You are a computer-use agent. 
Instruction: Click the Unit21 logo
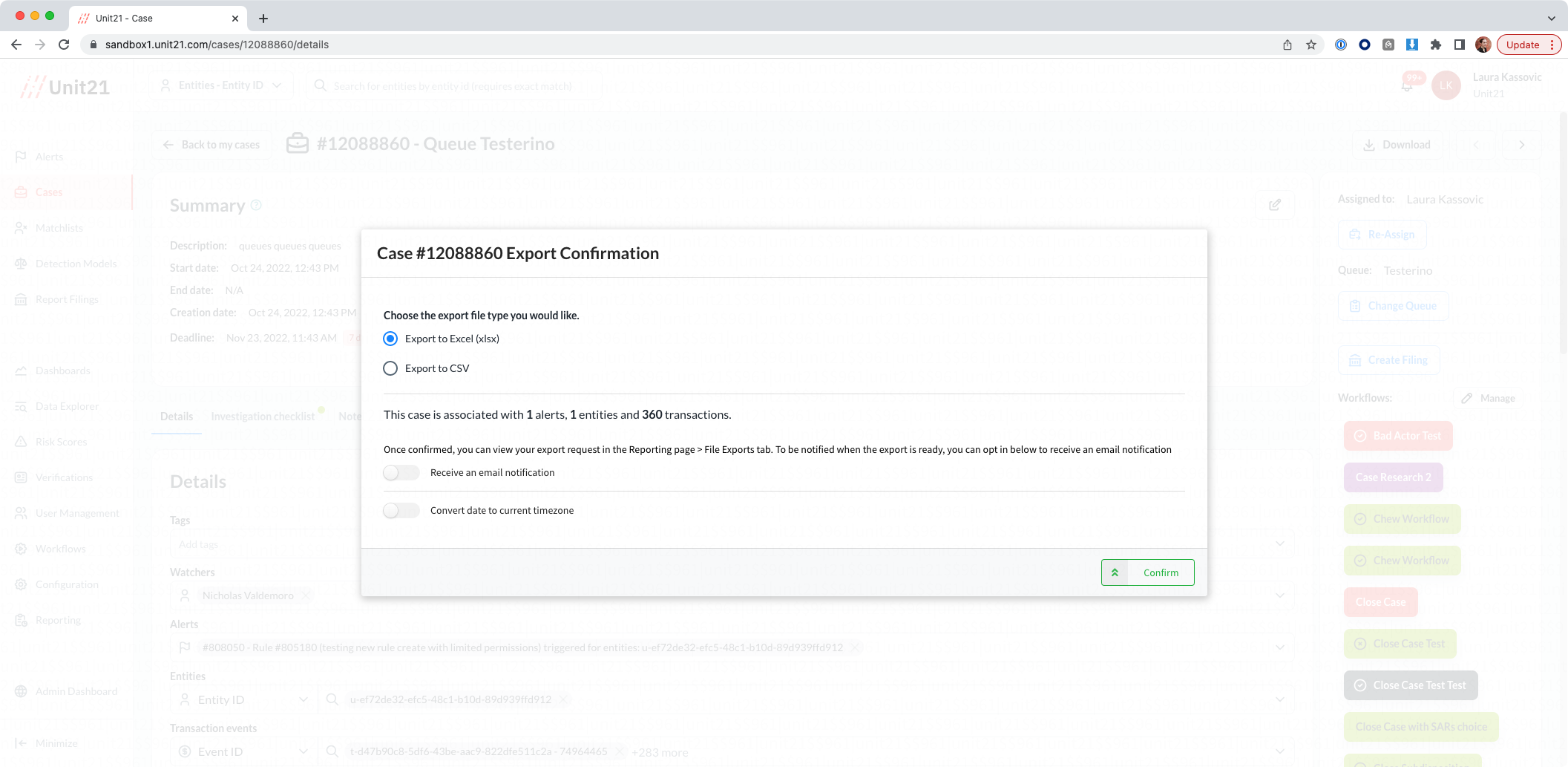65,87
